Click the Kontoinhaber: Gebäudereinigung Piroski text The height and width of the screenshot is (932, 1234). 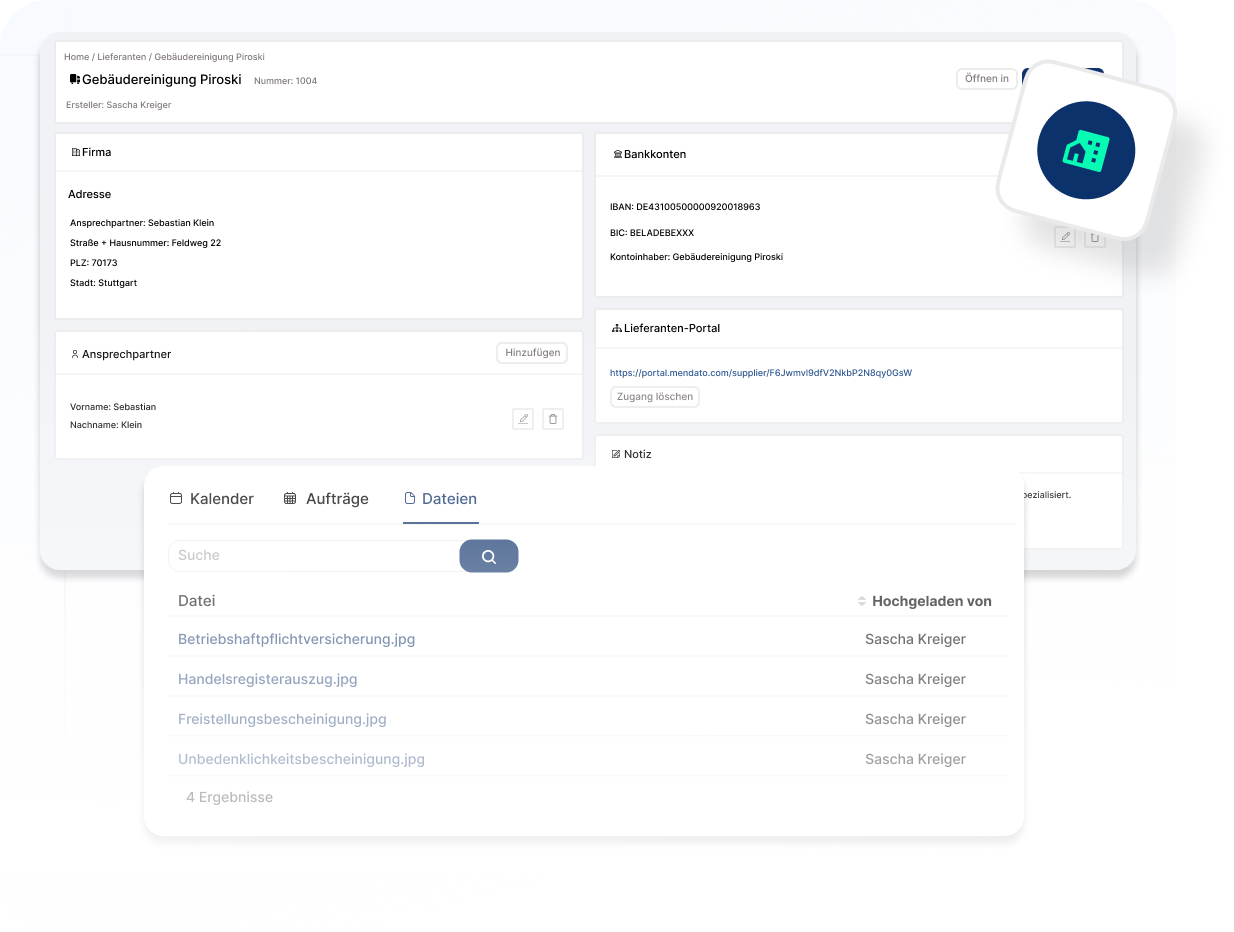point(696,257)
